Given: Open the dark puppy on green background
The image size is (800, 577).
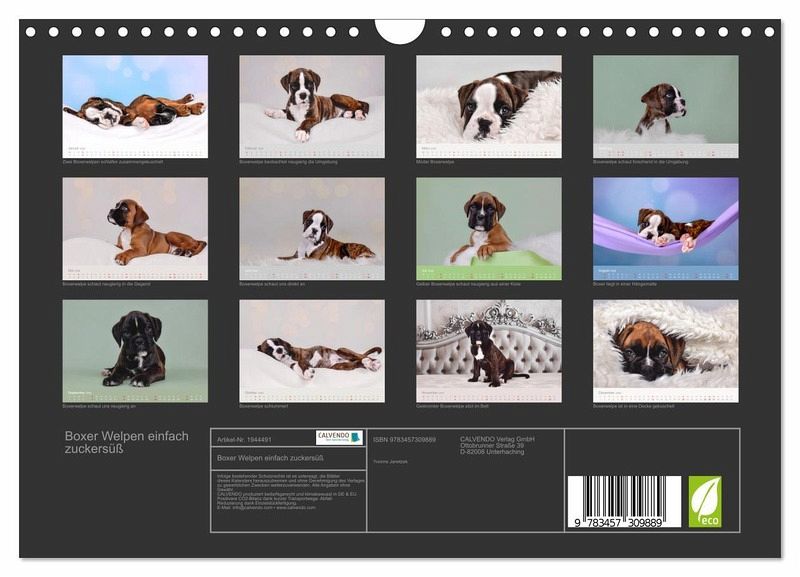Looking at the screenshot, I should tap(135, 347).
